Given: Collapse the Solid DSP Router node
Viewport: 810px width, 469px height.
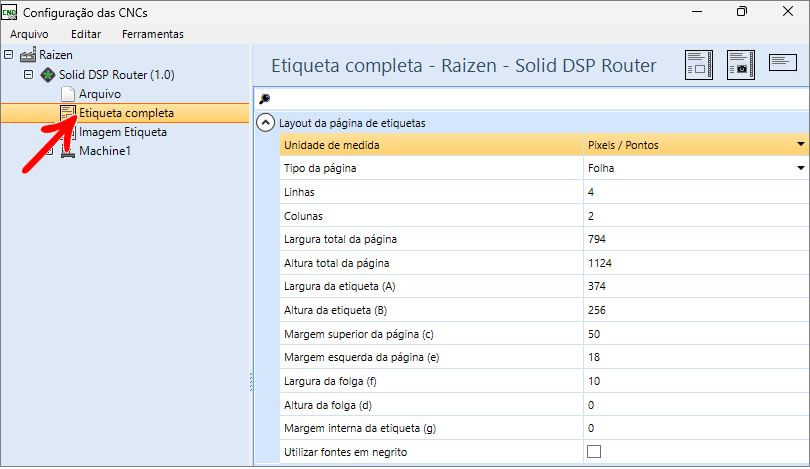Looking at the screenshot, I should [x=28, y=74].
